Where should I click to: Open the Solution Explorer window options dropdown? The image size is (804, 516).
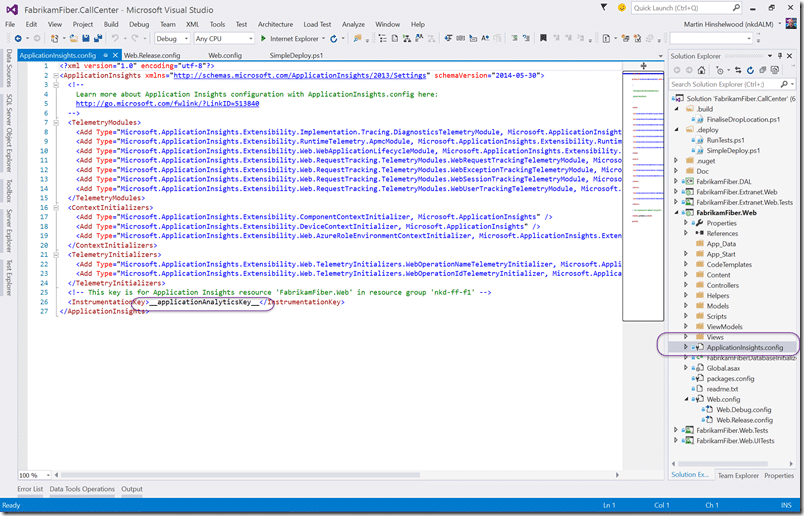(770, 56)
